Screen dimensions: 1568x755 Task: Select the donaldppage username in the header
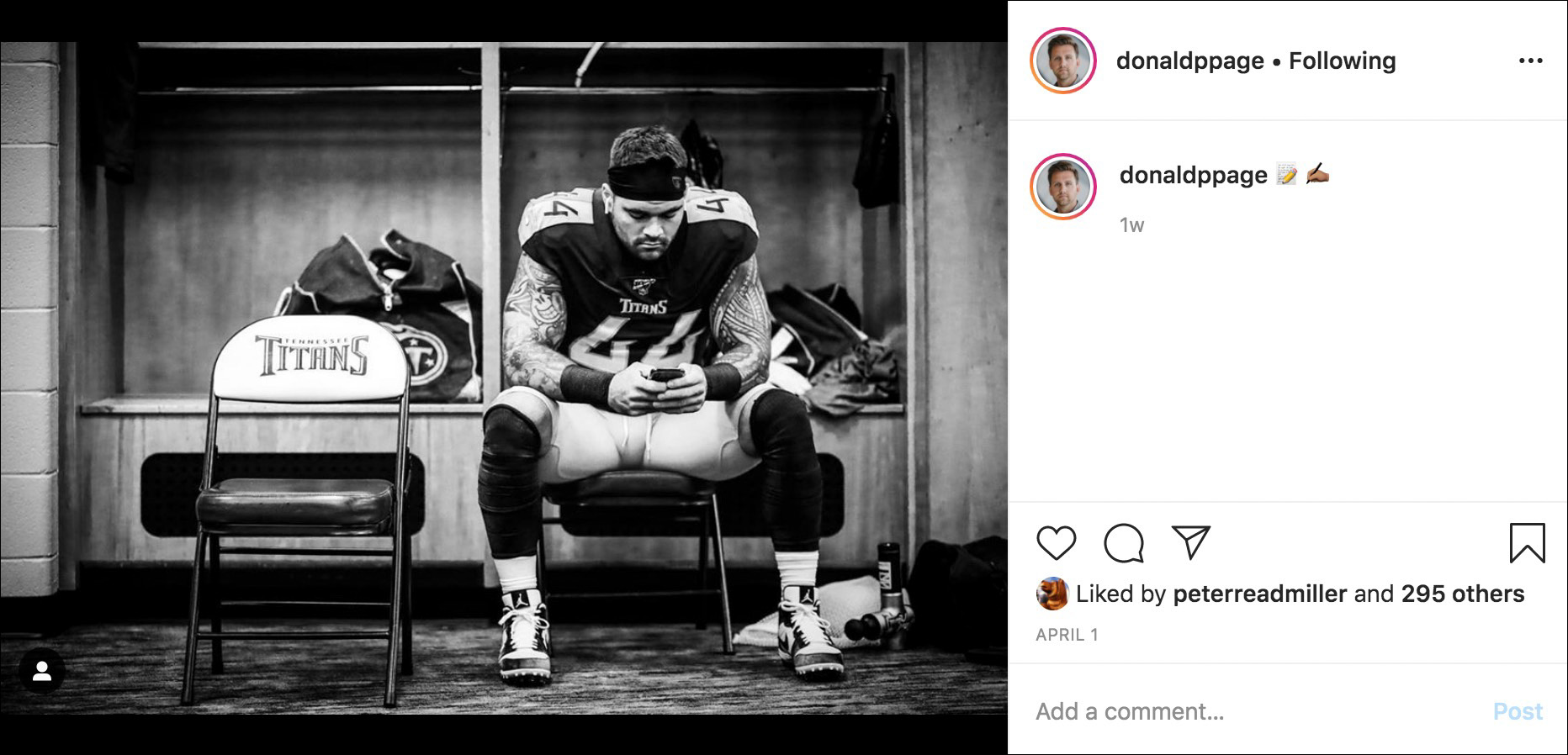pyautogui.click(x=1188, y=60)
